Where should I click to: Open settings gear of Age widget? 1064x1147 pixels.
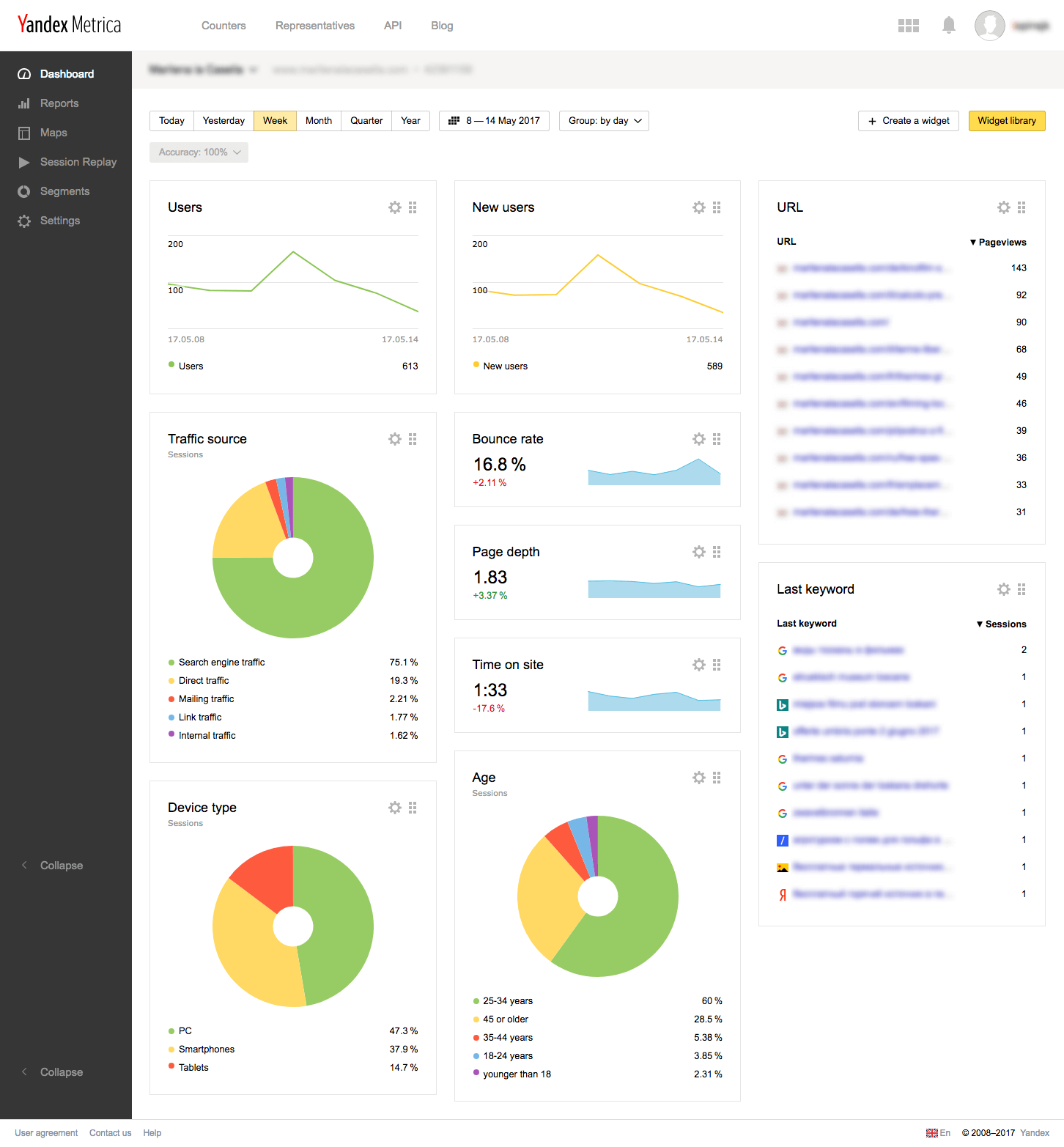click(699, 778)
